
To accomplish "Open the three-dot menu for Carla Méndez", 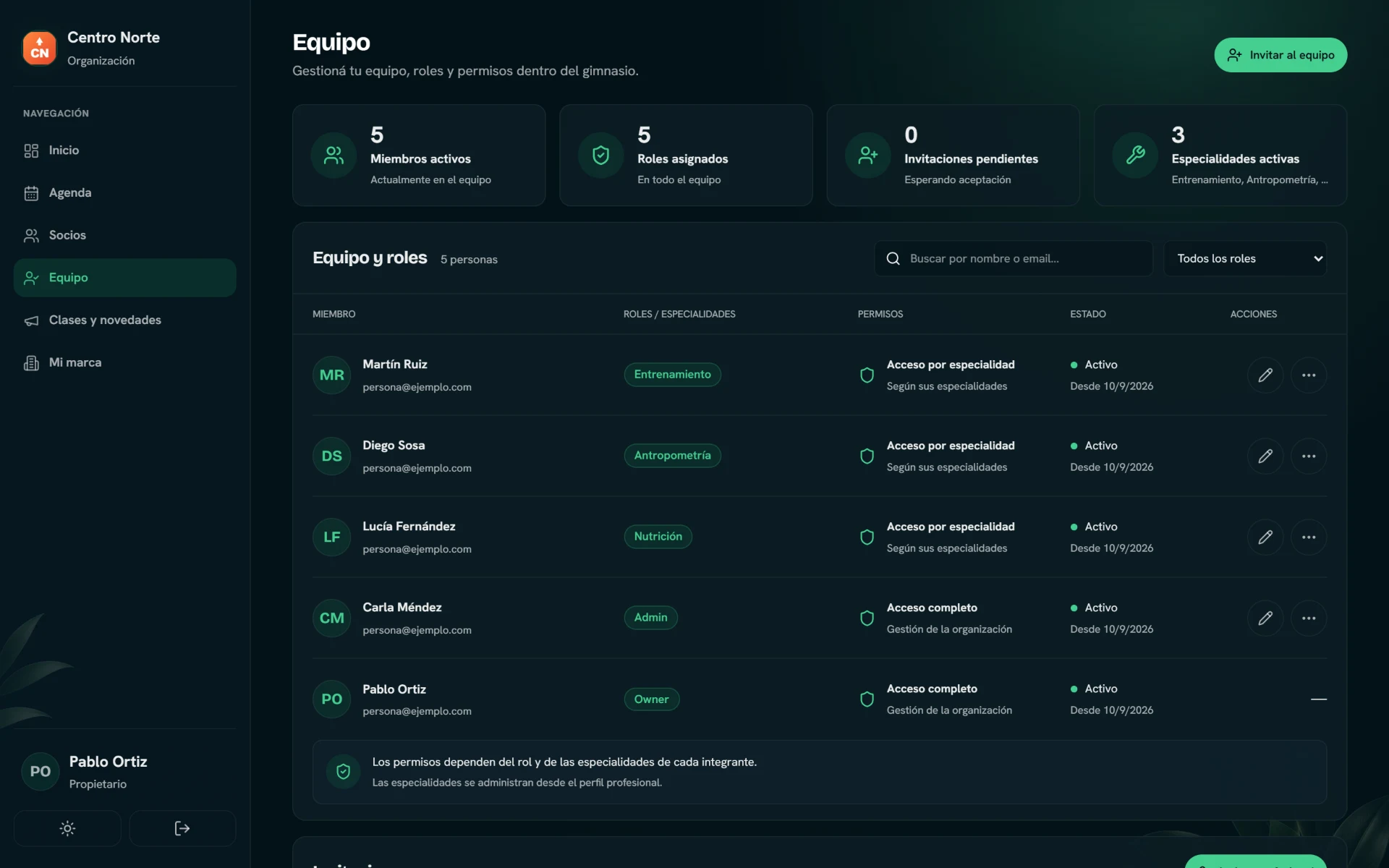I will (x=1309, y=618).
